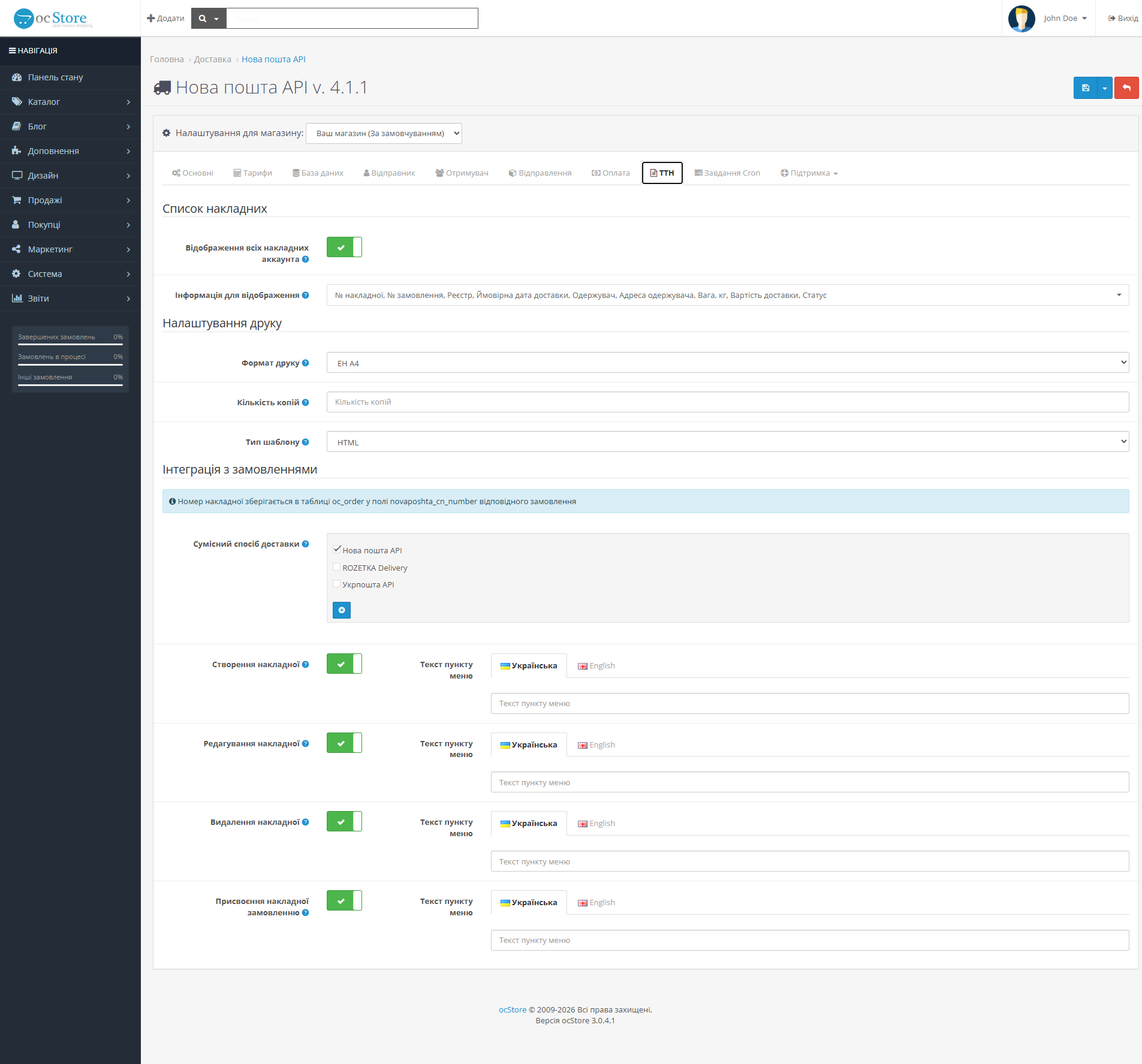Viewport: 1142px width, 1064px height.
Task: Click Доставка breadcrumb link
Action: click(x=212, y=59)
